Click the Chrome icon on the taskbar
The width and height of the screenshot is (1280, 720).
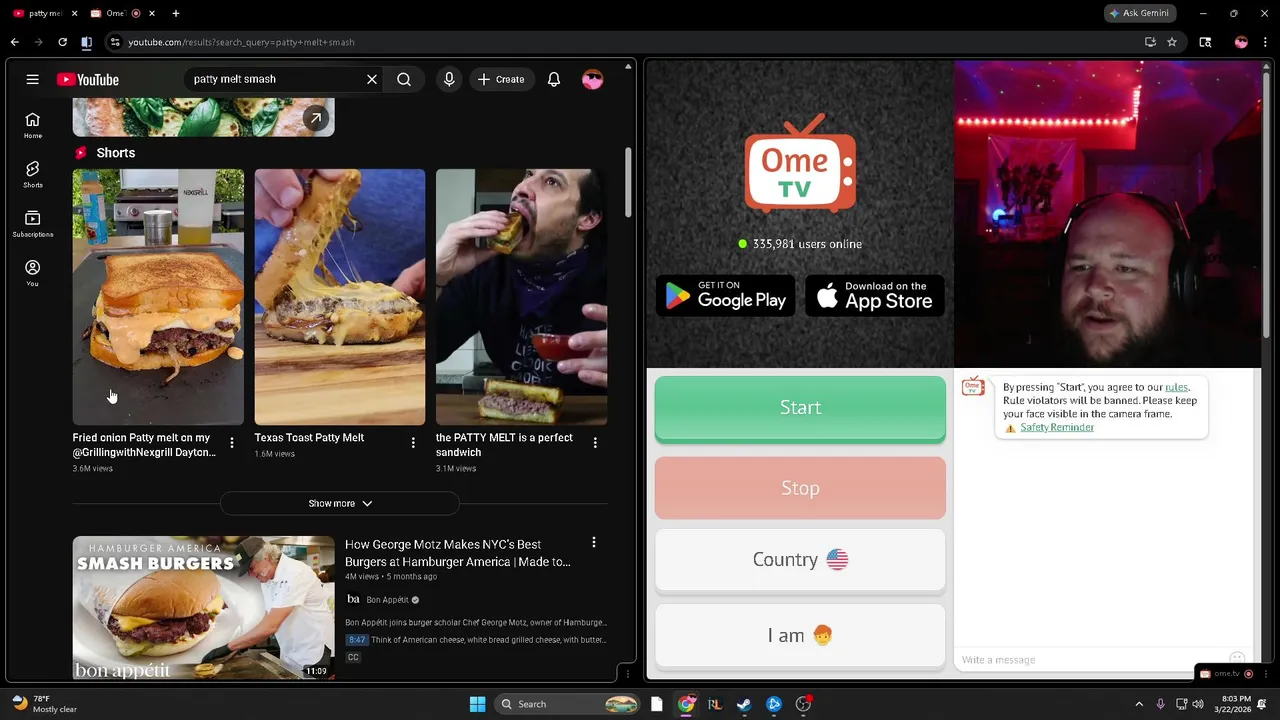[686, 704]
